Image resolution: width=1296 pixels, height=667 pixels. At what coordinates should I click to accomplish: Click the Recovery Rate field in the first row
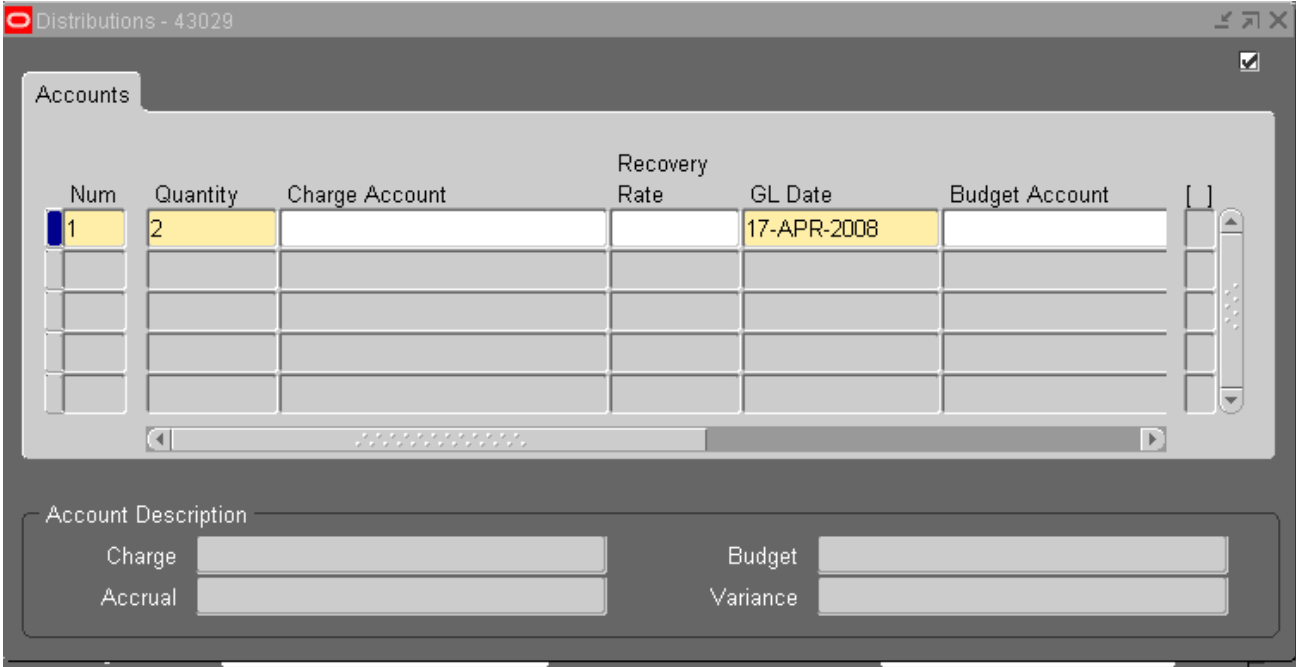click(674, 229)
